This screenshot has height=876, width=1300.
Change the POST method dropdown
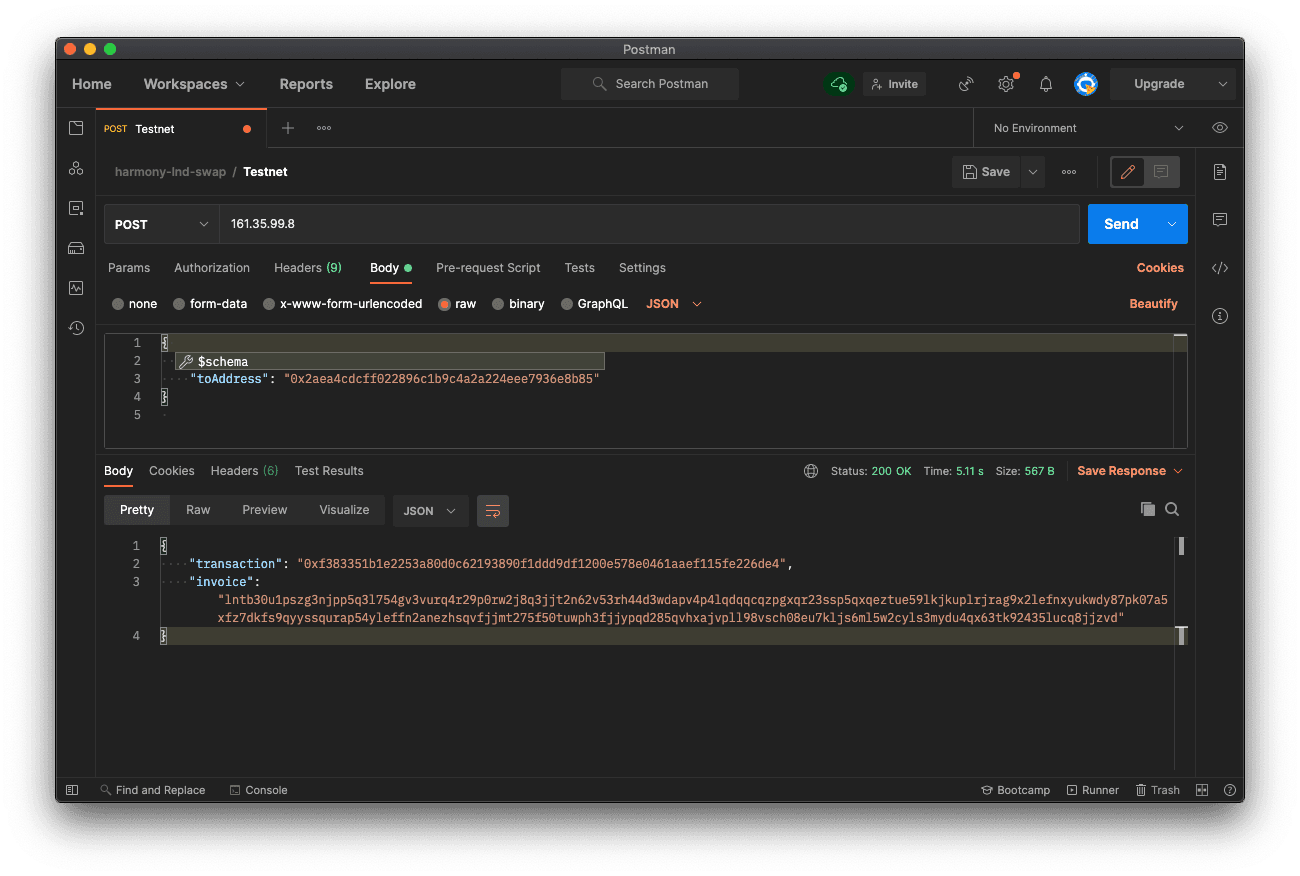162,224
